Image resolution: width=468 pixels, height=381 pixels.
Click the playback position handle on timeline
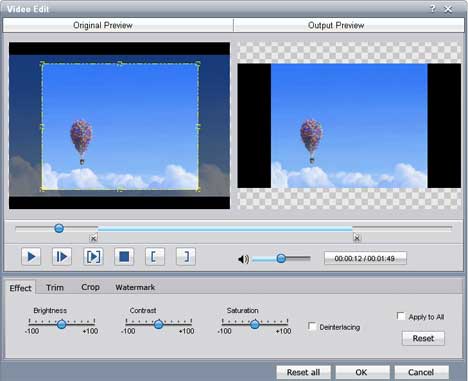pyautogui.click(x=59, y=228)
